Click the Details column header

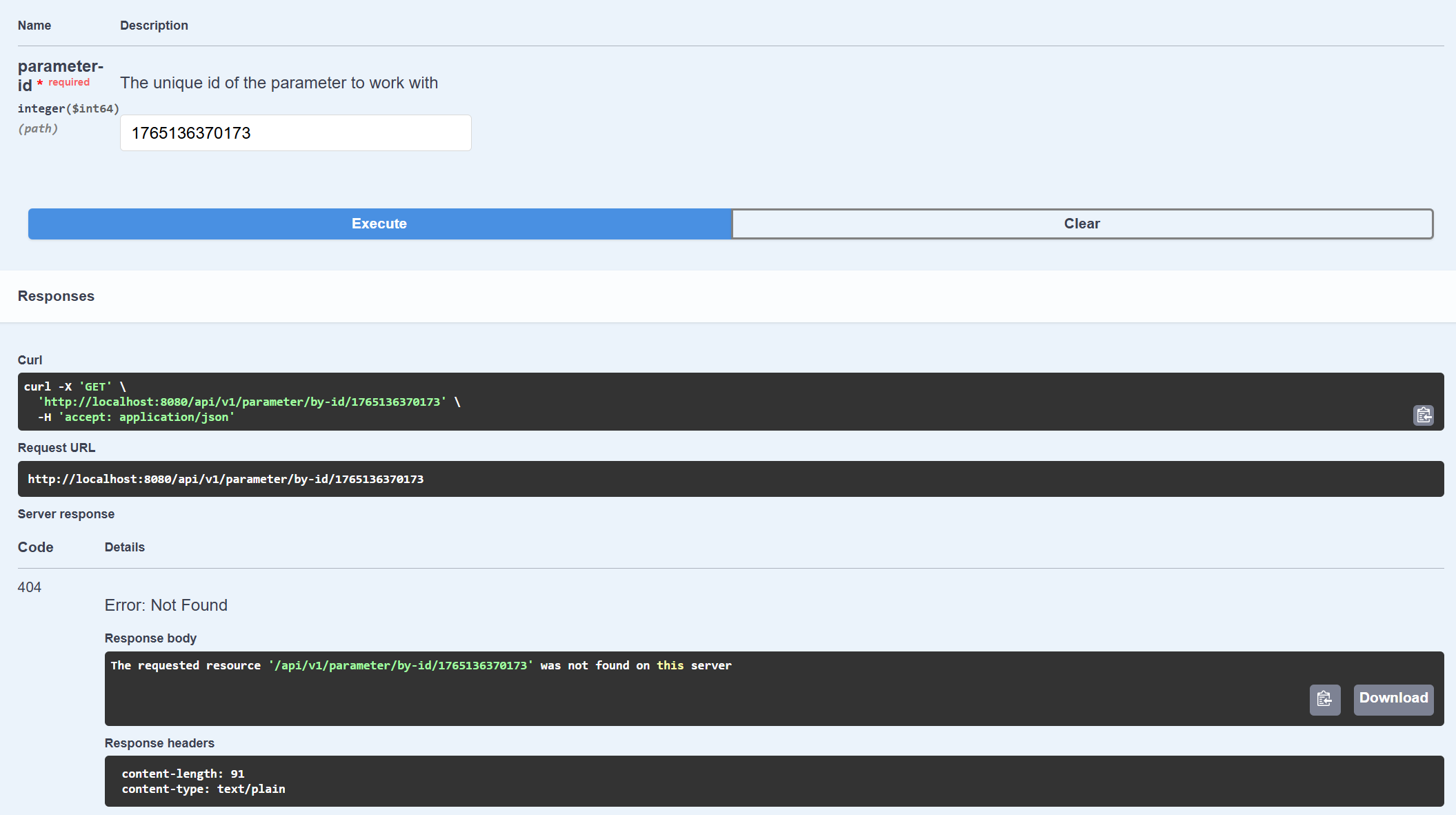[124, 547]
